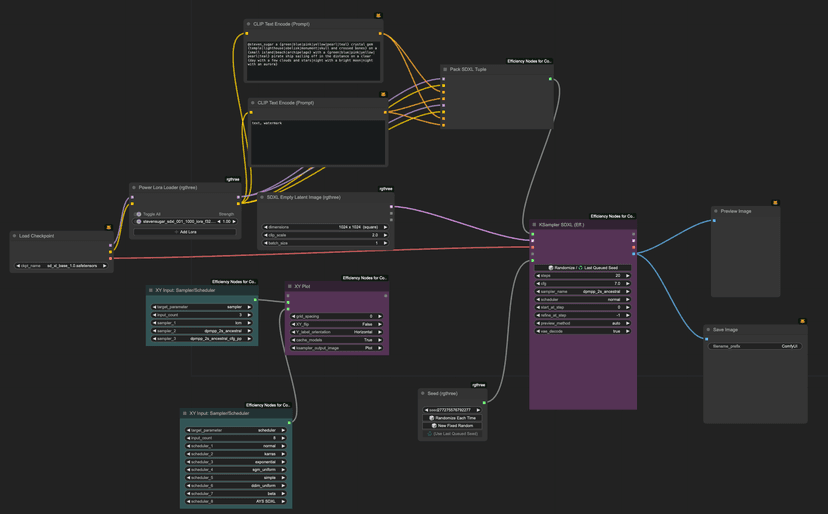Open the ckpt_name checkpoint dropdown
The height and width of the screenshot is (514, 828).
coord(62,266)
